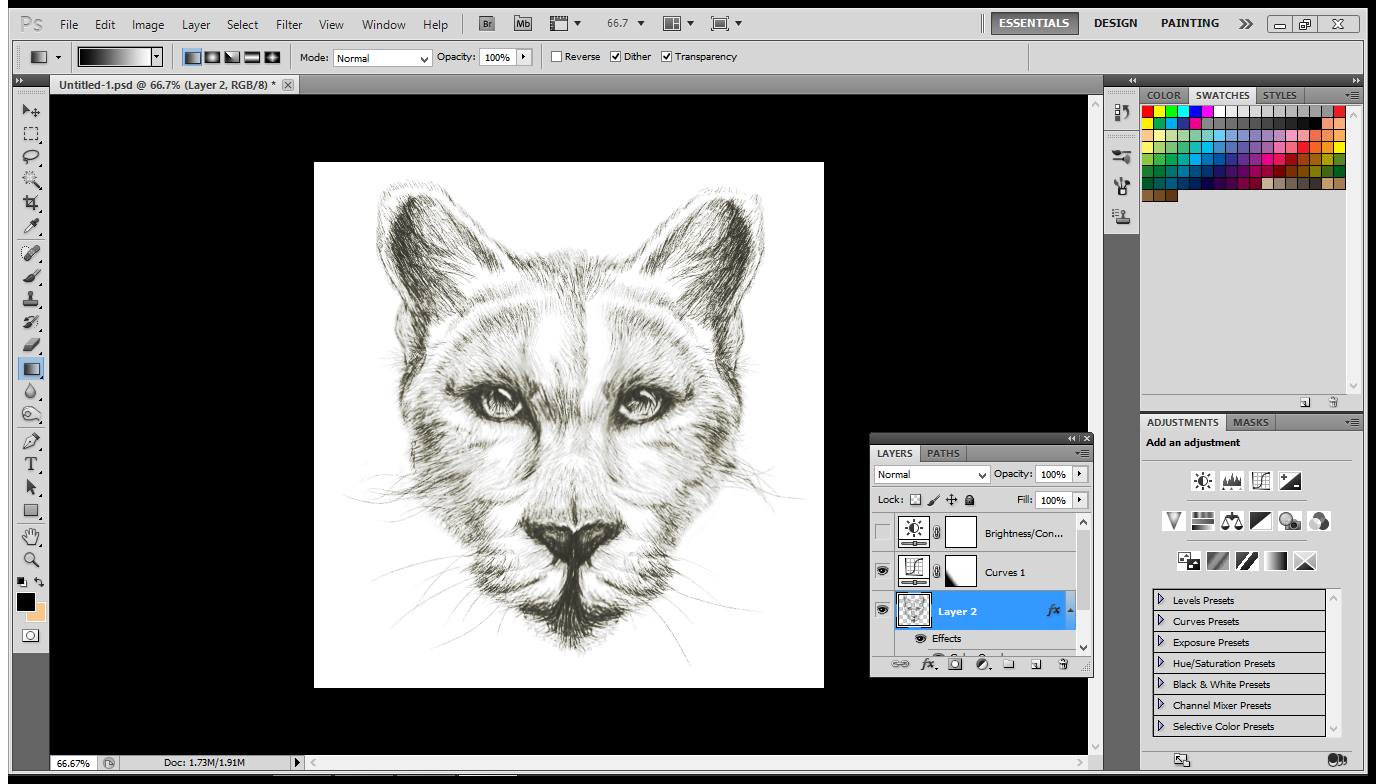Open the Layer menu
Viewport: 1376px width, 784px height.
[x=196, y=25]
